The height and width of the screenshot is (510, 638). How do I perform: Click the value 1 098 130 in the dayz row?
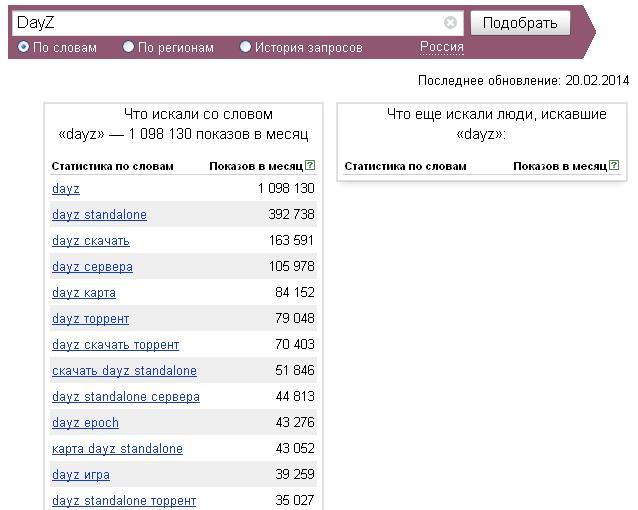coord(286,188)
